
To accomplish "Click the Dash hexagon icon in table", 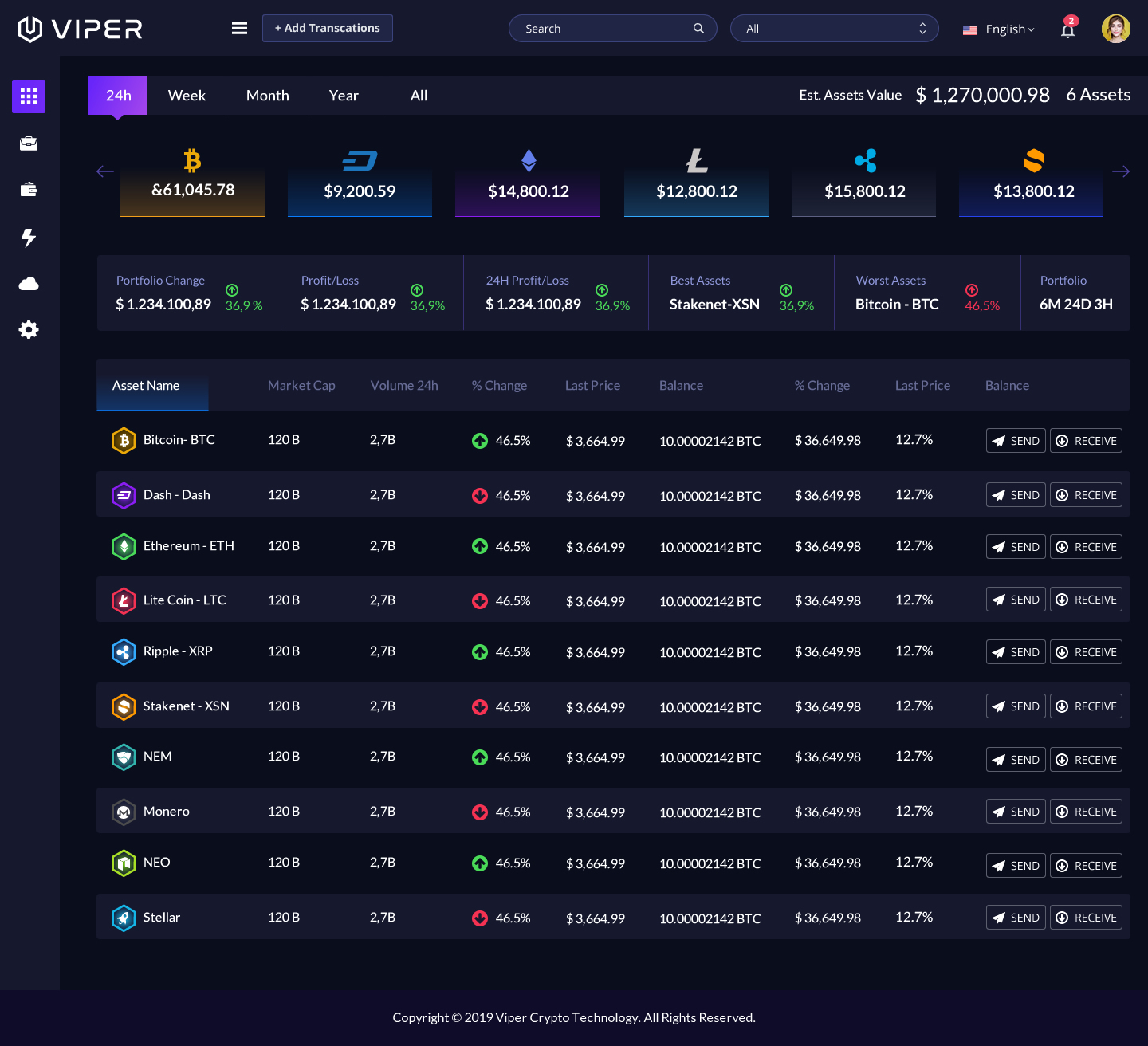I will (124, 495).
